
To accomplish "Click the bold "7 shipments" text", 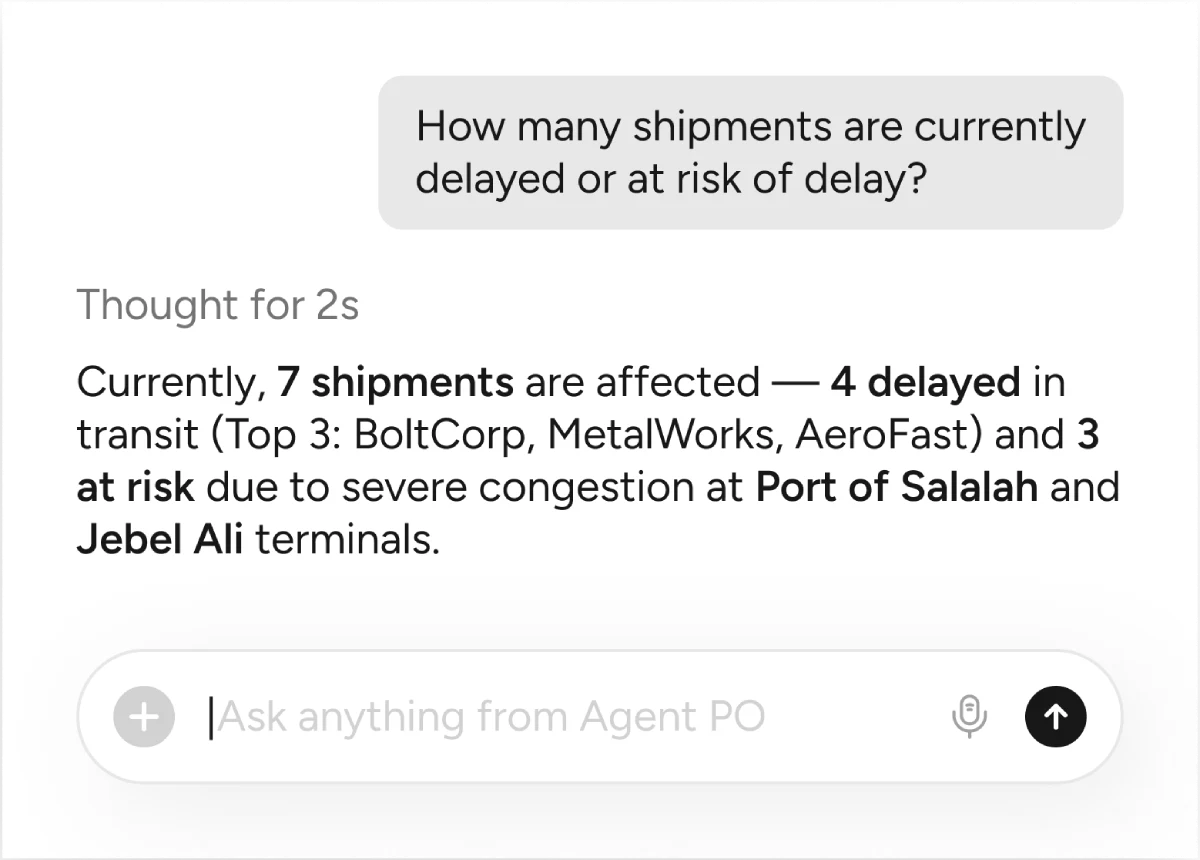I will [x=396, y=382].
